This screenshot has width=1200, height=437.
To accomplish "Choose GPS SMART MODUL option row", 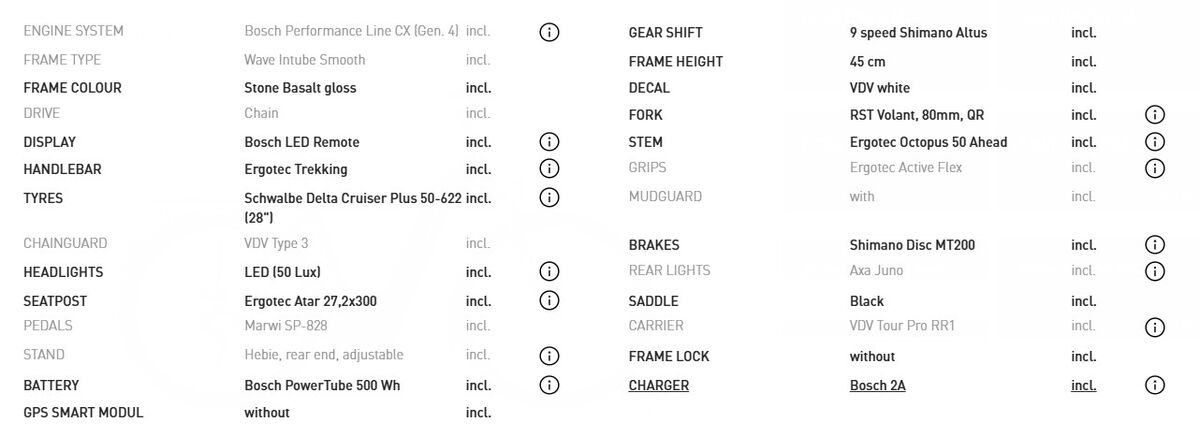I will point(83,413).
